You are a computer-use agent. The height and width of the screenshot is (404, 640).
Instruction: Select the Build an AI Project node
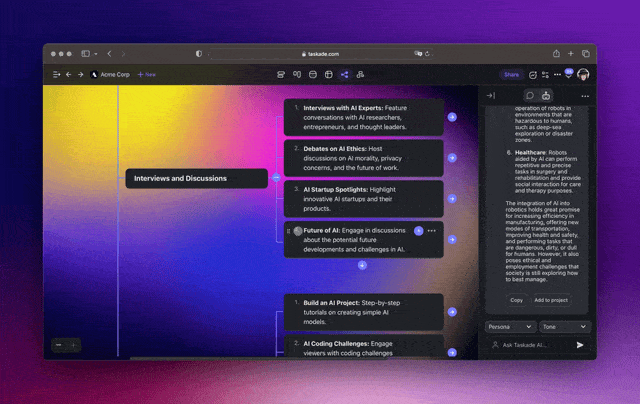[364, 312]
